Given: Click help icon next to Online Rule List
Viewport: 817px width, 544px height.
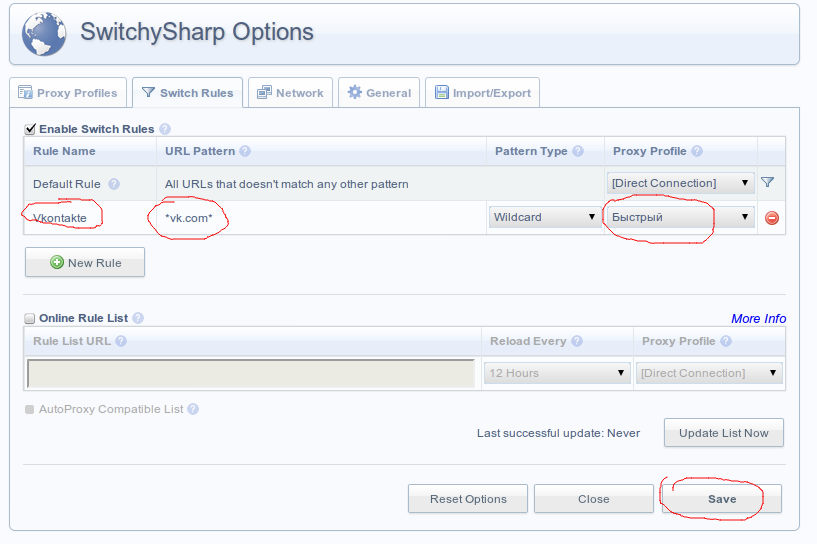Looking at the screenshot, I should click(x=138, y=318).
